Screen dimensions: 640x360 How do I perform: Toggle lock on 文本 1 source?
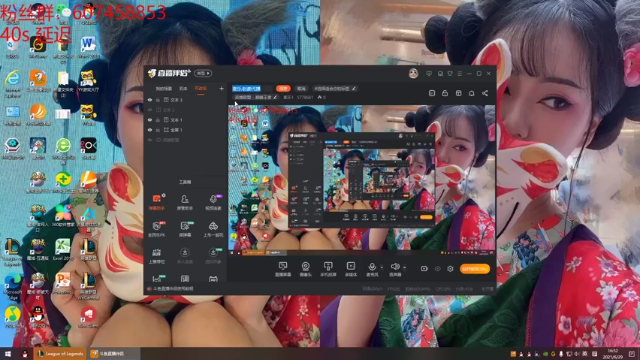coord(158,120)
